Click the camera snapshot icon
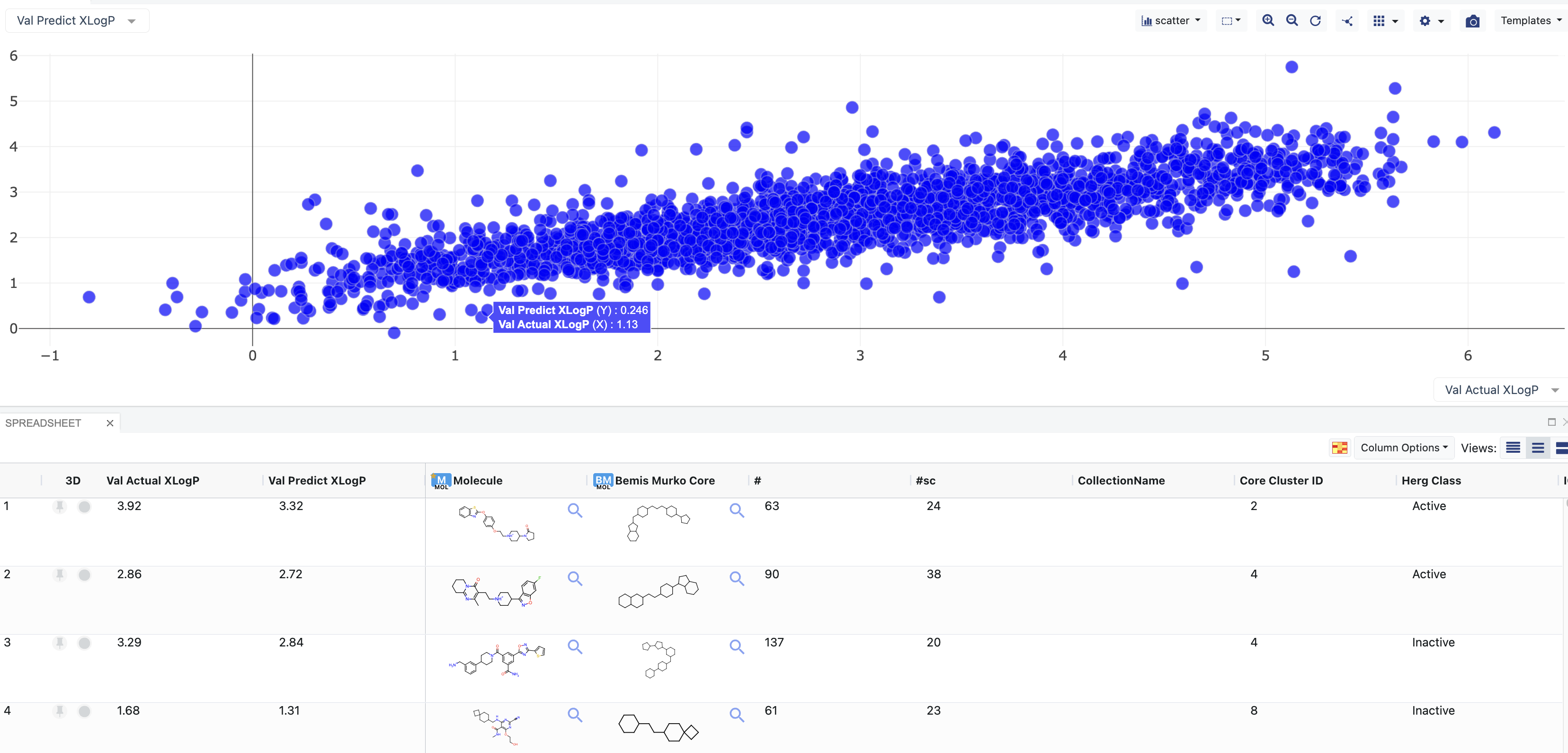This screenshot has height=753, width=1568. [1472, 21]
